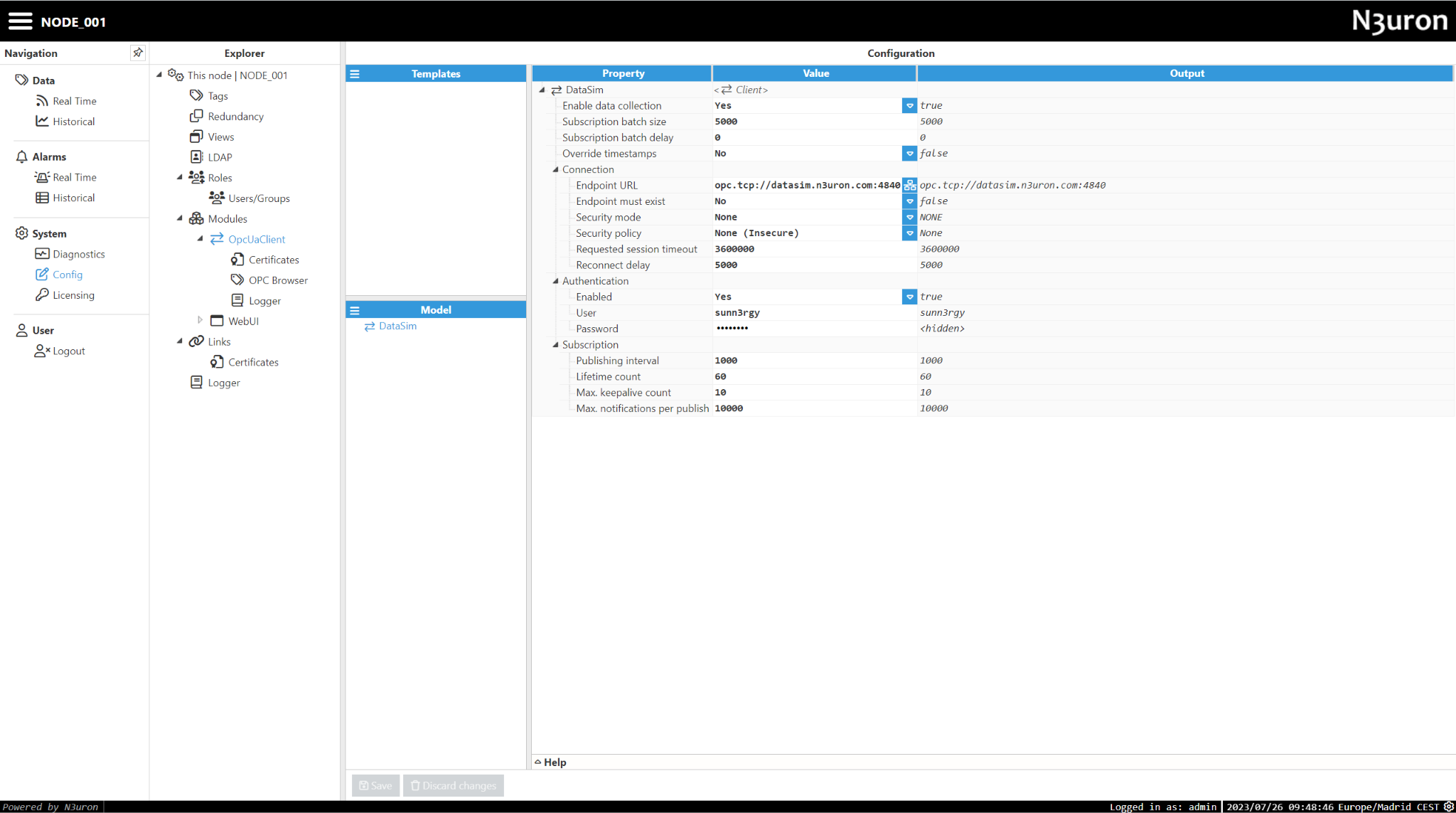This screenshot has height=813, width=1456.
Task: Pin the Navigation panel
Action: 138,53
